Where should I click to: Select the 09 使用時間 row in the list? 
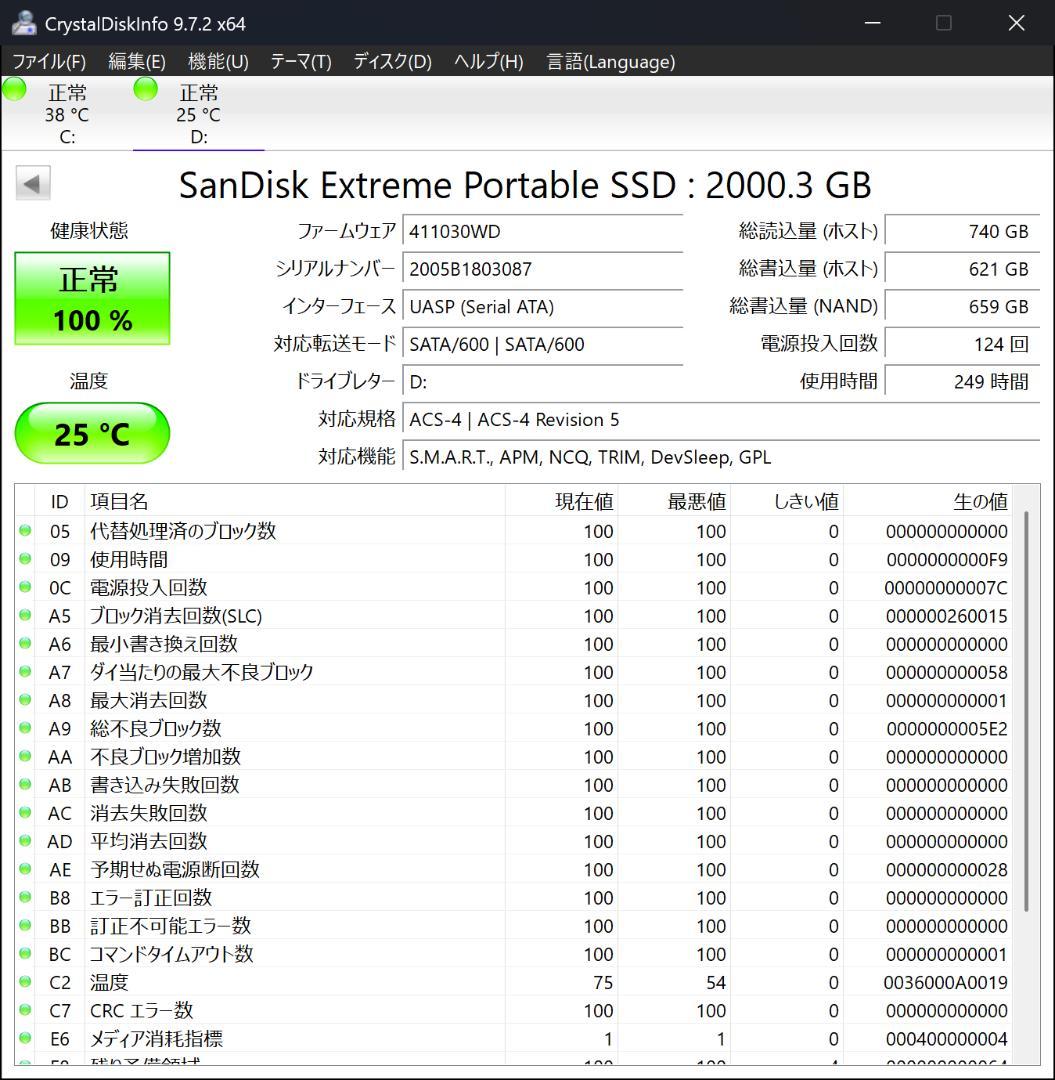(x=300, y=559)
